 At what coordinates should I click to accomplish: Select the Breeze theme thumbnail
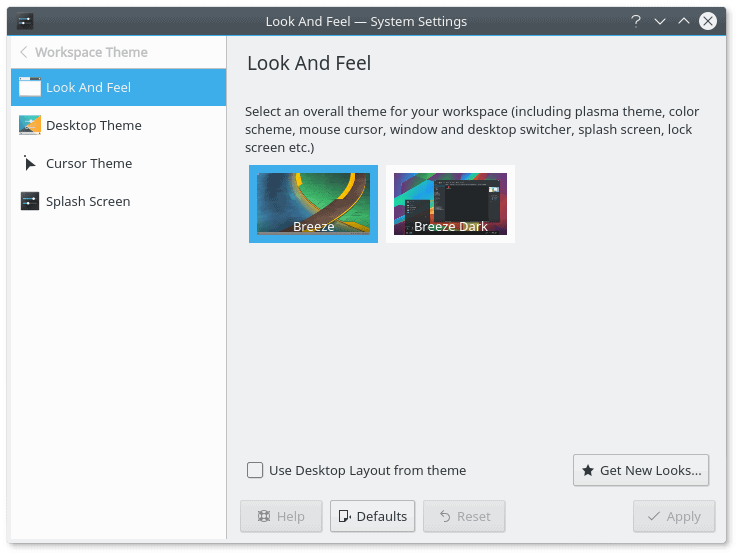tap(313, 204)
